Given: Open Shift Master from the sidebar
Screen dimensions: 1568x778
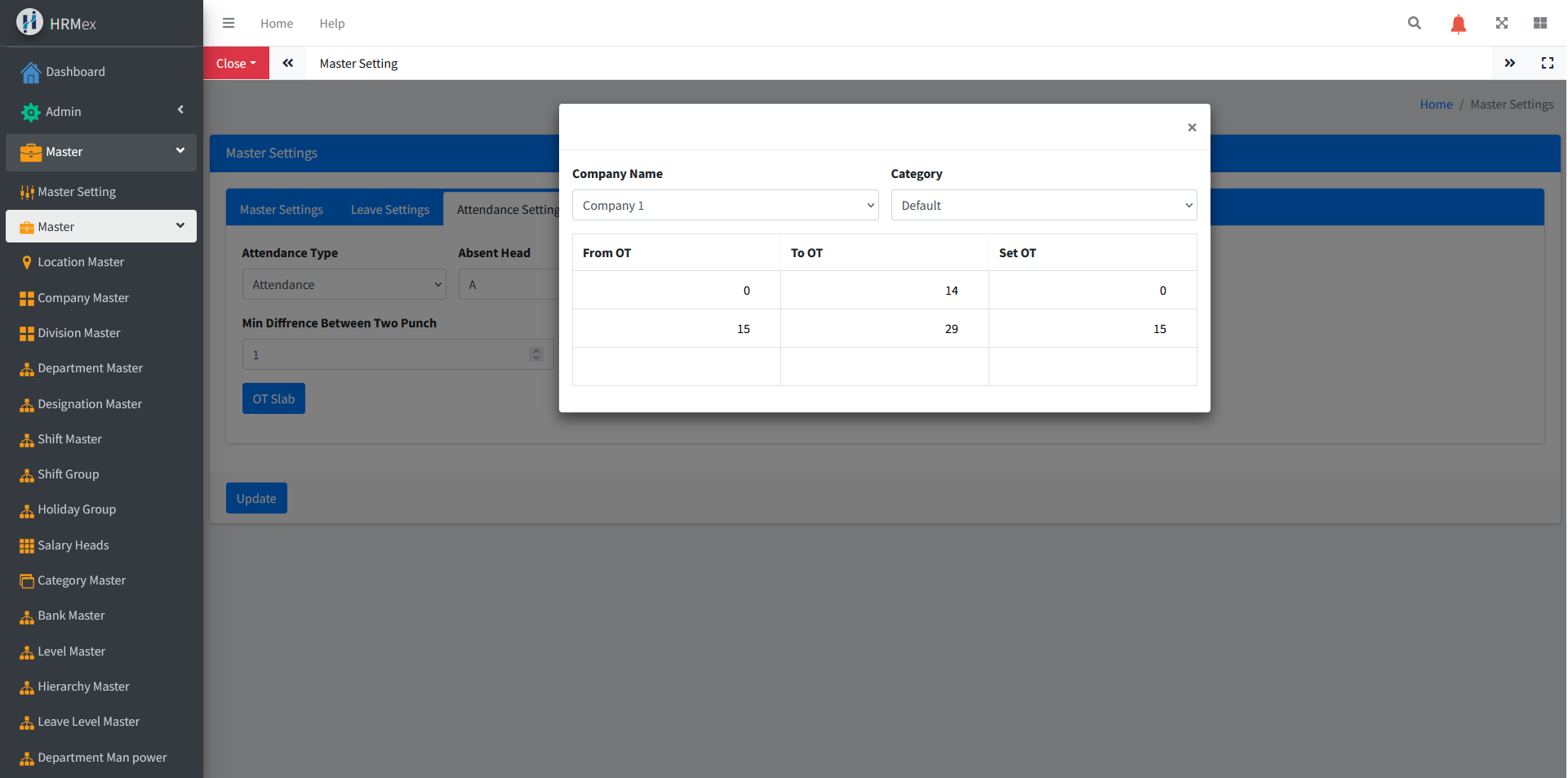Looking at the screenshot, I should click(x=69, y=439).
